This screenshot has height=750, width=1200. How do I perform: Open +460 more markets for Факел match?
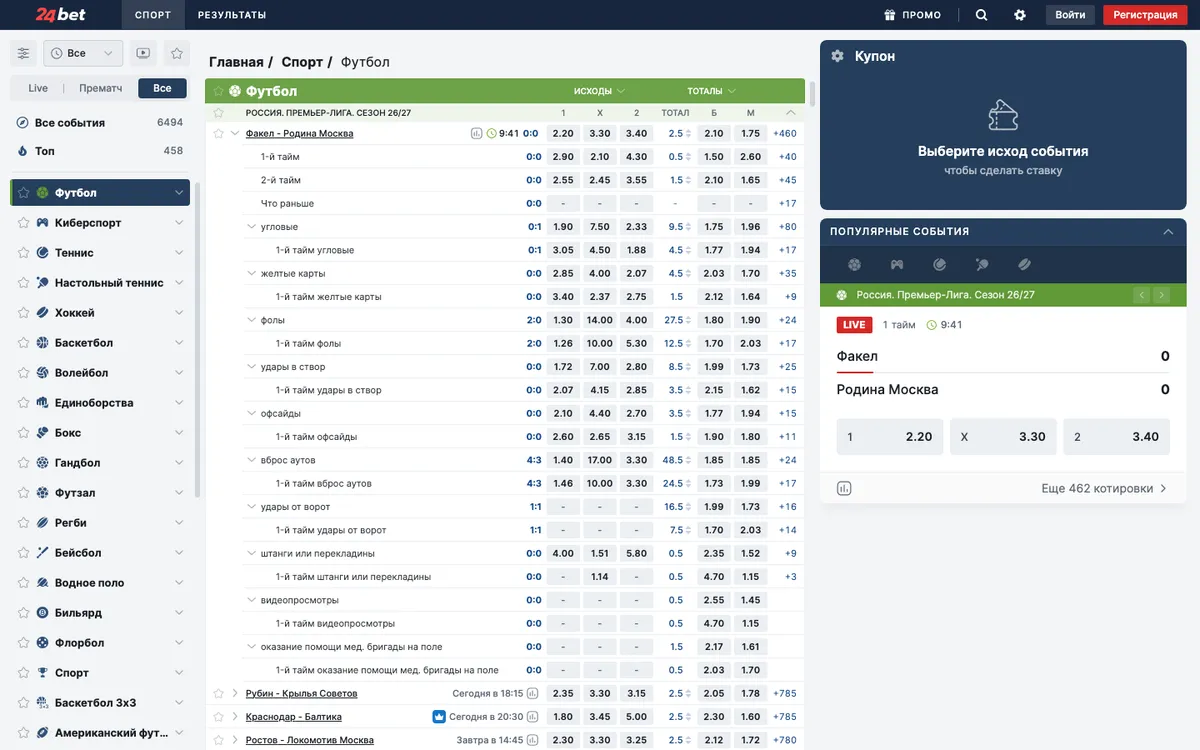point(785,133)
